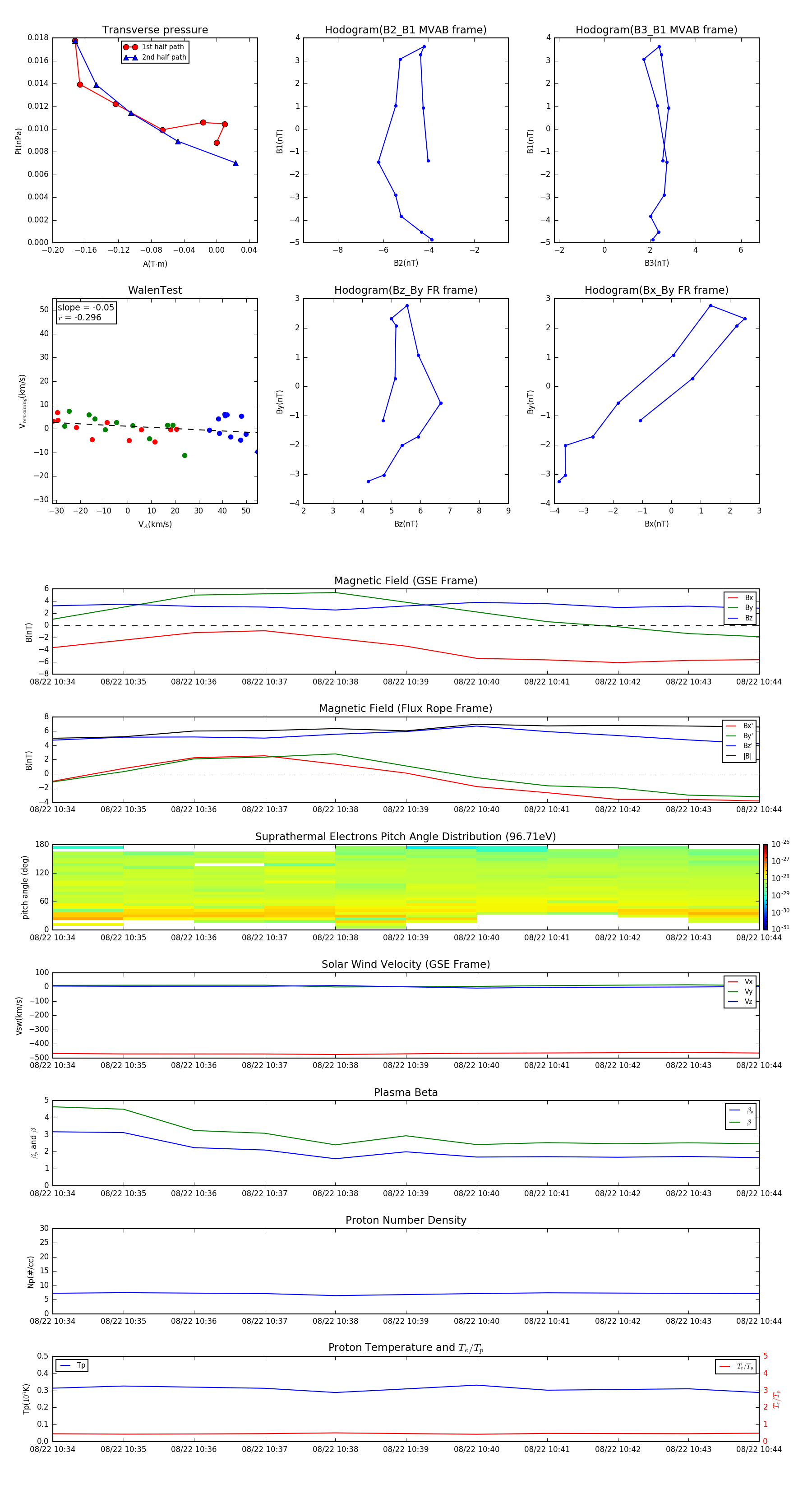Click the "Proton Number Density" title

(406, 1220)
